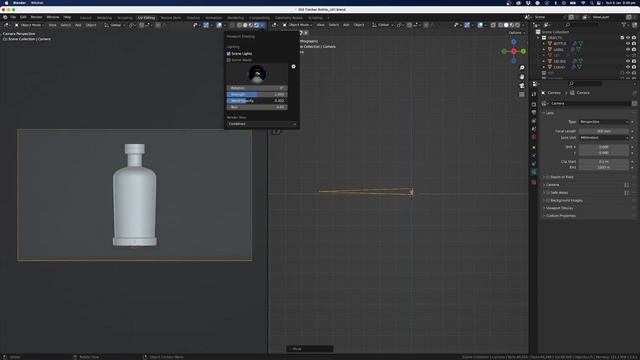Viewport: 640px width, 360px height.
Task: Enable Scene World checkbox
Action: tap(229, 60)
